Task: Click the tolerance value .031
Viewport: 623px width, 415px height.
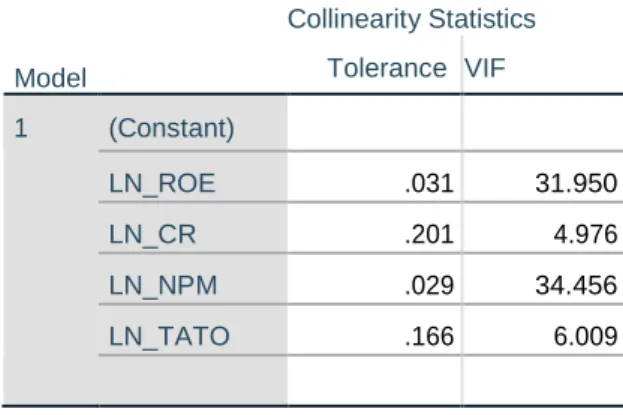Action: pos(429,184)
